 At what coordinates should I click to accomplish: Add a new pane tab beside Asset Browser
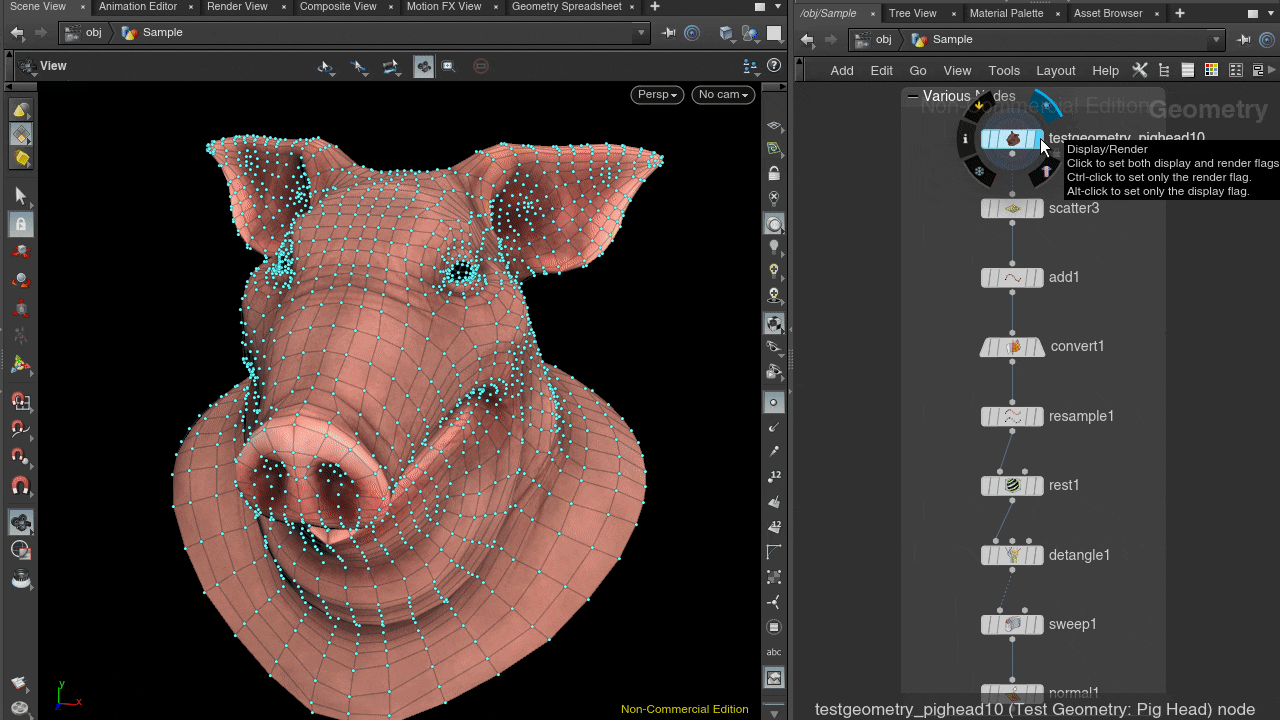click(x=1179, y=14)
